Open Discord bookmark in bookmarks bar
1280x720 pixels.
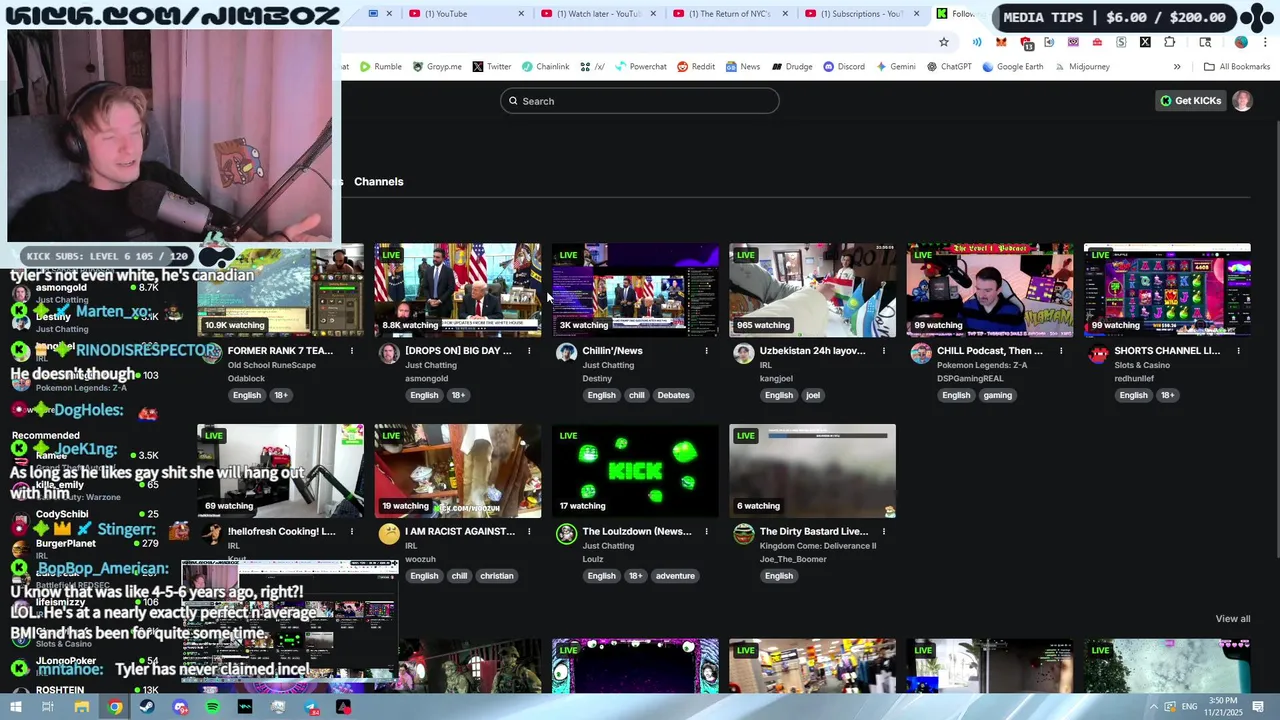pyautogui.click(x=844, y=67)
